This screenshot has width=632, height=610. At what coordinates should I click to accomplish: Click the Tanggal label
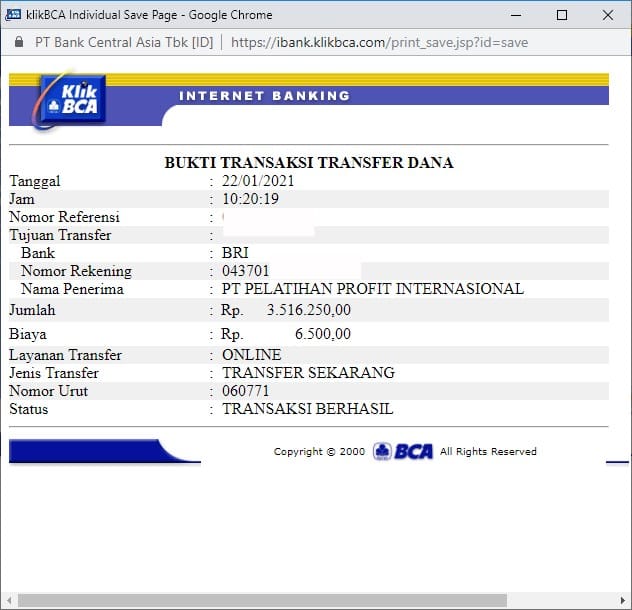[35, 181]
